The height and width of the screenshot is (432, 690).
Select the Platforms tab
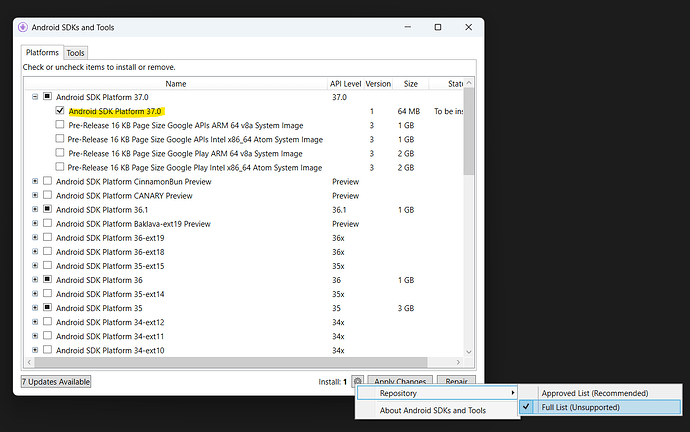(x=42, y=52)
